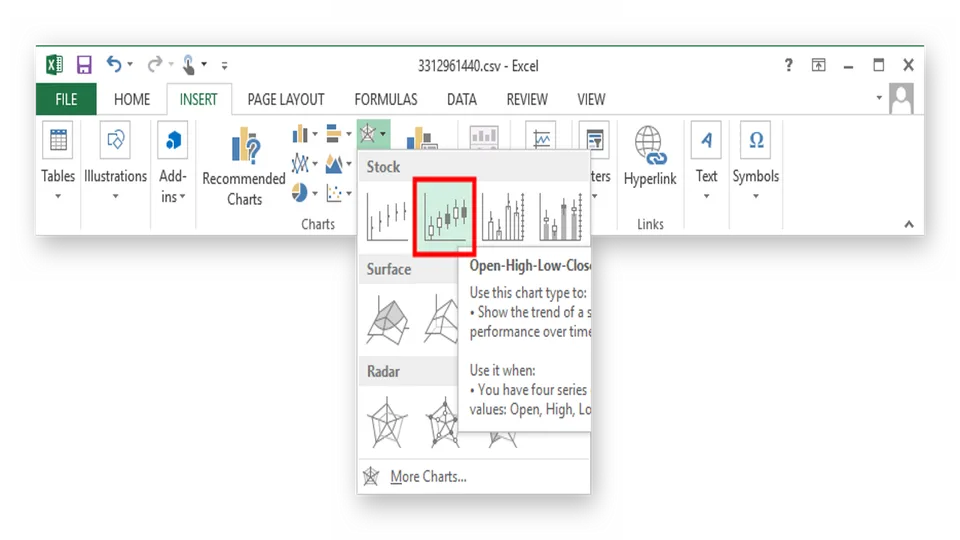The width and height of the screenshot is (960, 540).
Task: Expand the line chart dropdown arrow
Action: tap(315, 164)
